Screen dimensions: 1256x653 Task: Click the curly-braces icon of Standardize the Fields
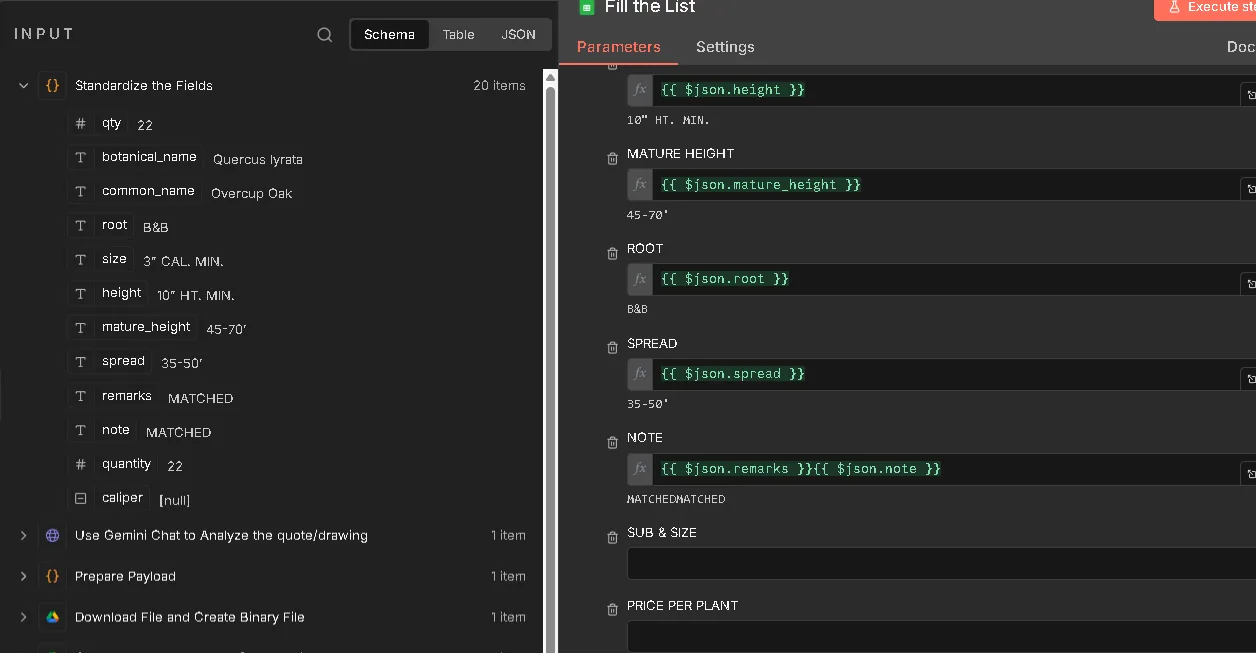(x=52, y=86)
